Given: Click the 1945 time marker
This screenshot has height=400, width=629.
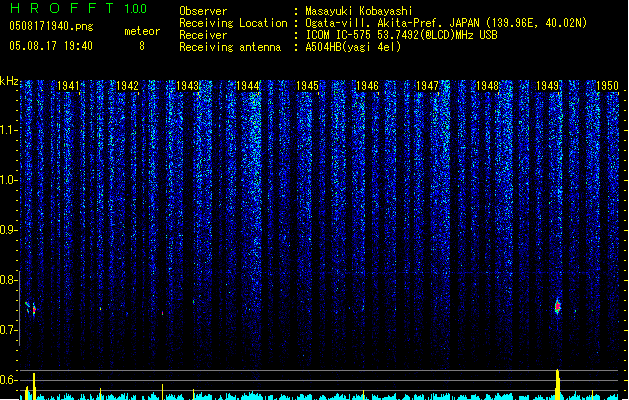Looking at the screenshot, I should pos(307,86).
